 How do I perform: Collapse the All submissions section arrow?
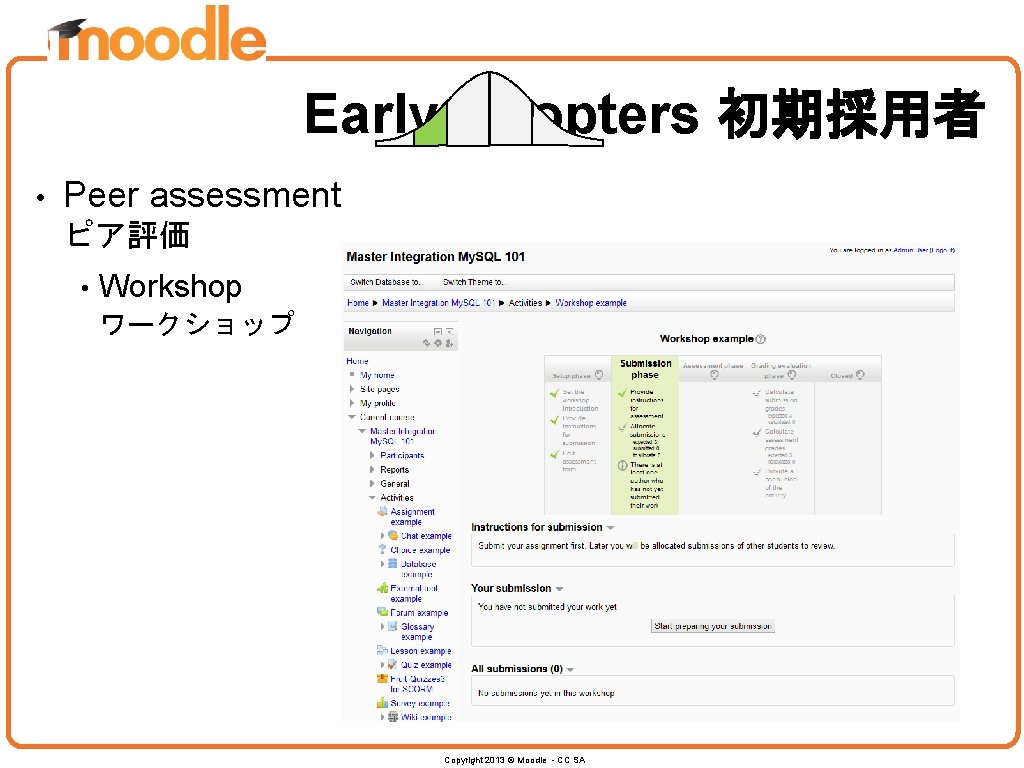570,669
